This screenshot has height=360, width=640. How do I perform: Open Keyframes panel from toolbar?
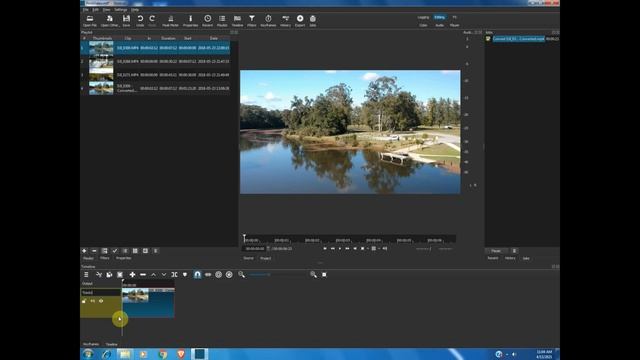point(268,20)
